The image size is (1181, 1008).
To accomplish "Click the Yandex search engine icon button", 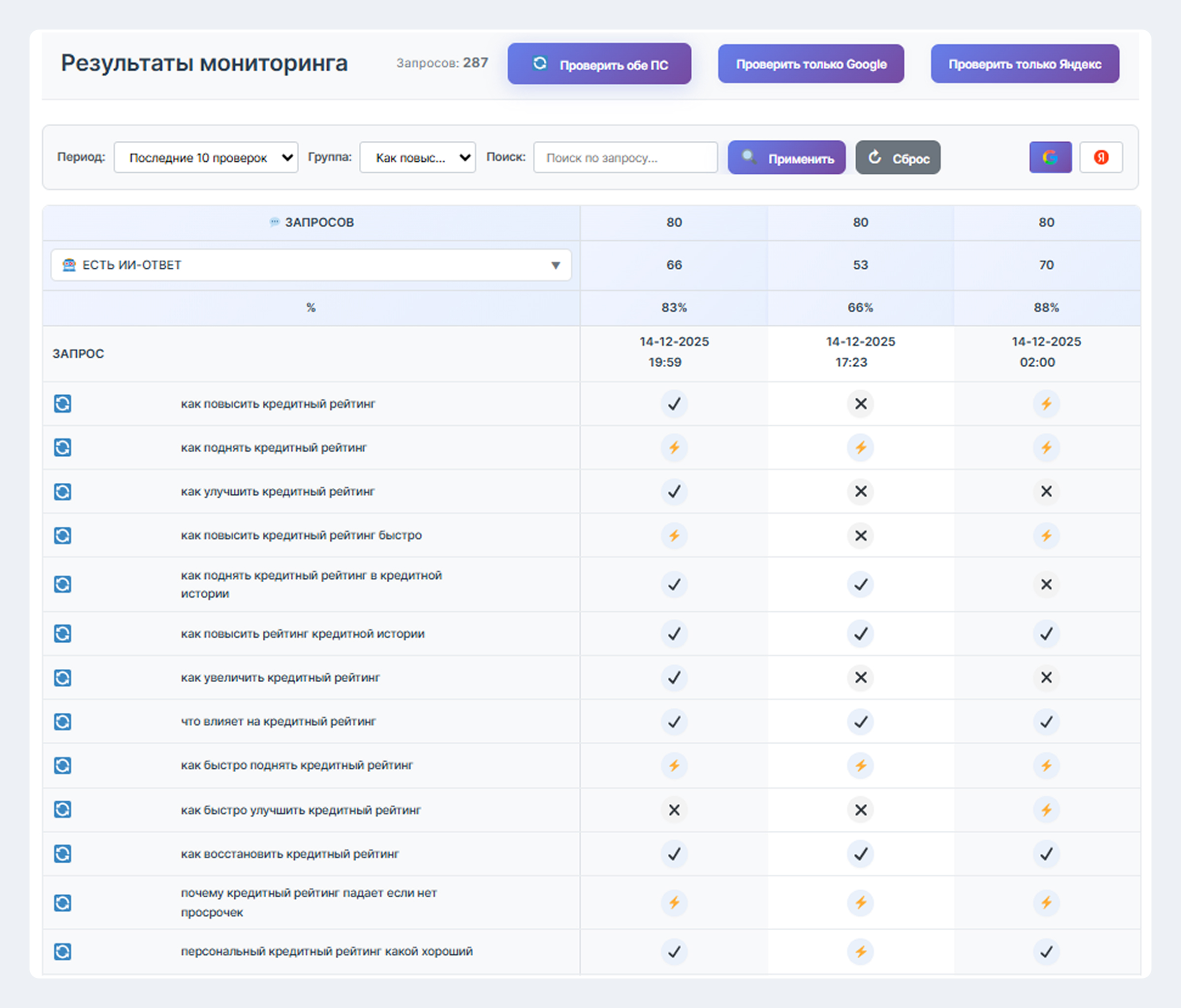I will (x=1101, y=157).
